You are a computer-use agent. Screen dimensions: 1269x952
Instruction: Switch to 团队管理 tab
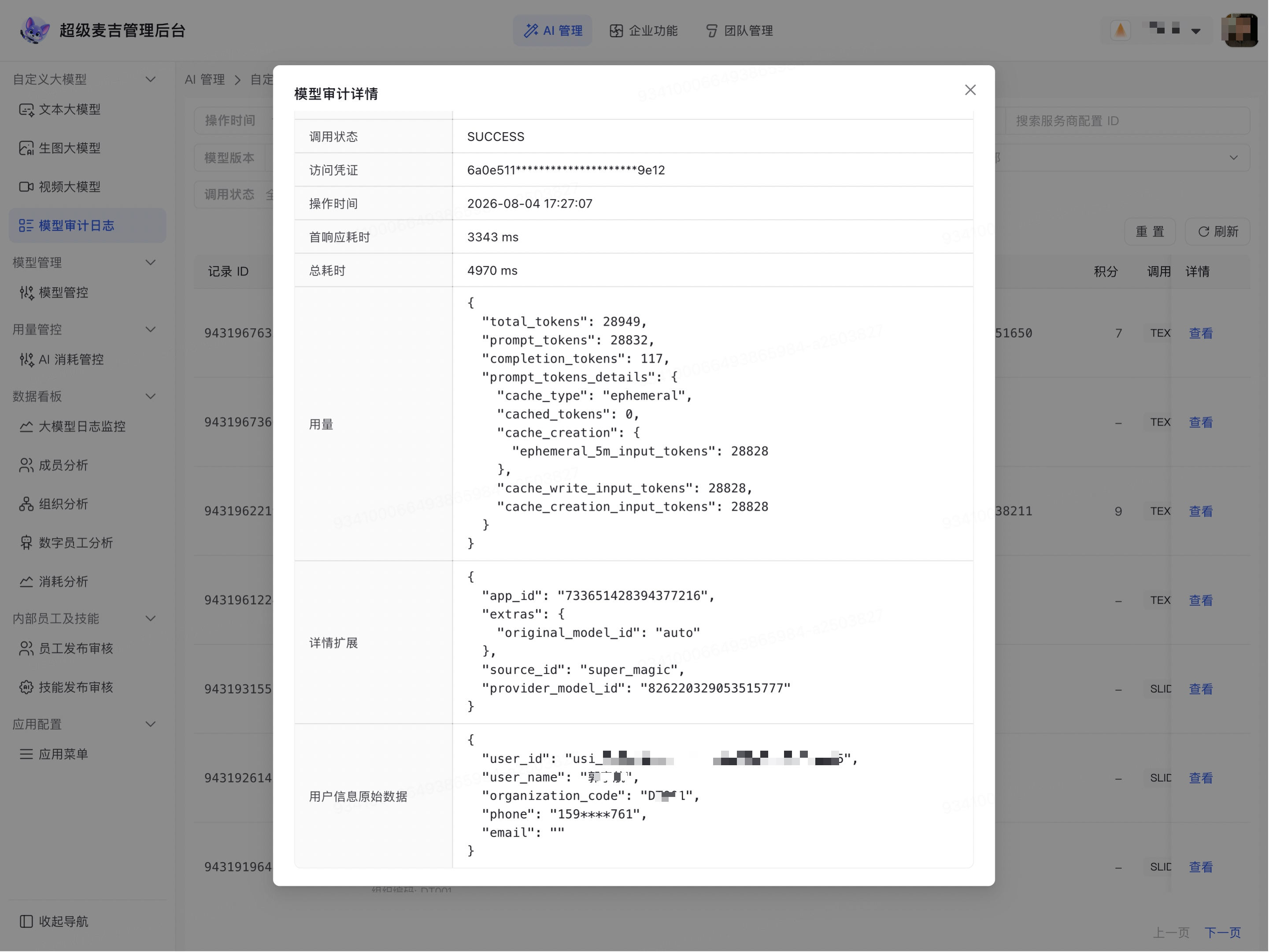pyautogui.click(x=739, y=30)
